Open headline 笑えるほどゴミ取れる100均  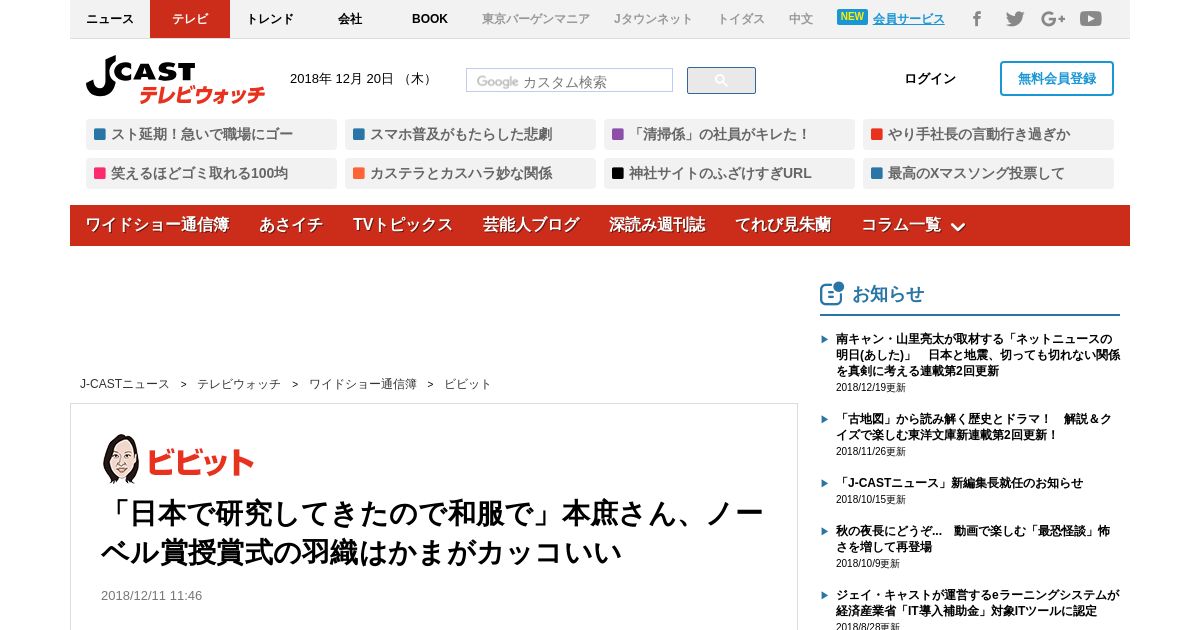(x=211, y=173)
